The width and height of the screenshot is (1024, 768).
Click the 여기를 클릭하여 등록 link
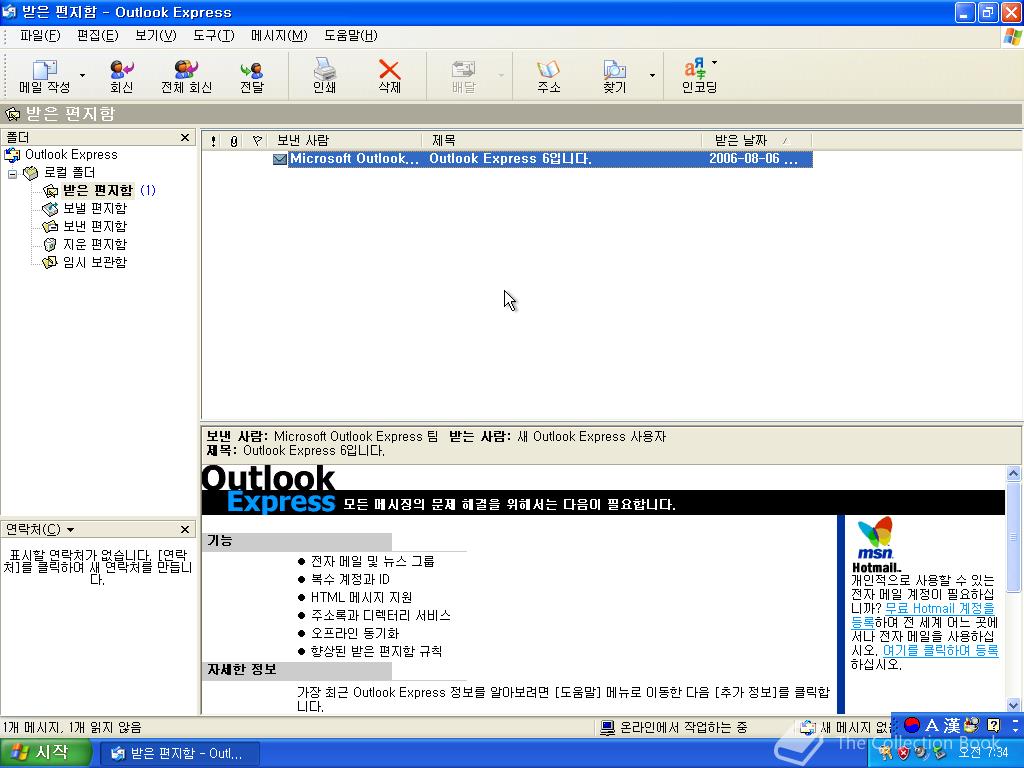[x=940, y=650]
